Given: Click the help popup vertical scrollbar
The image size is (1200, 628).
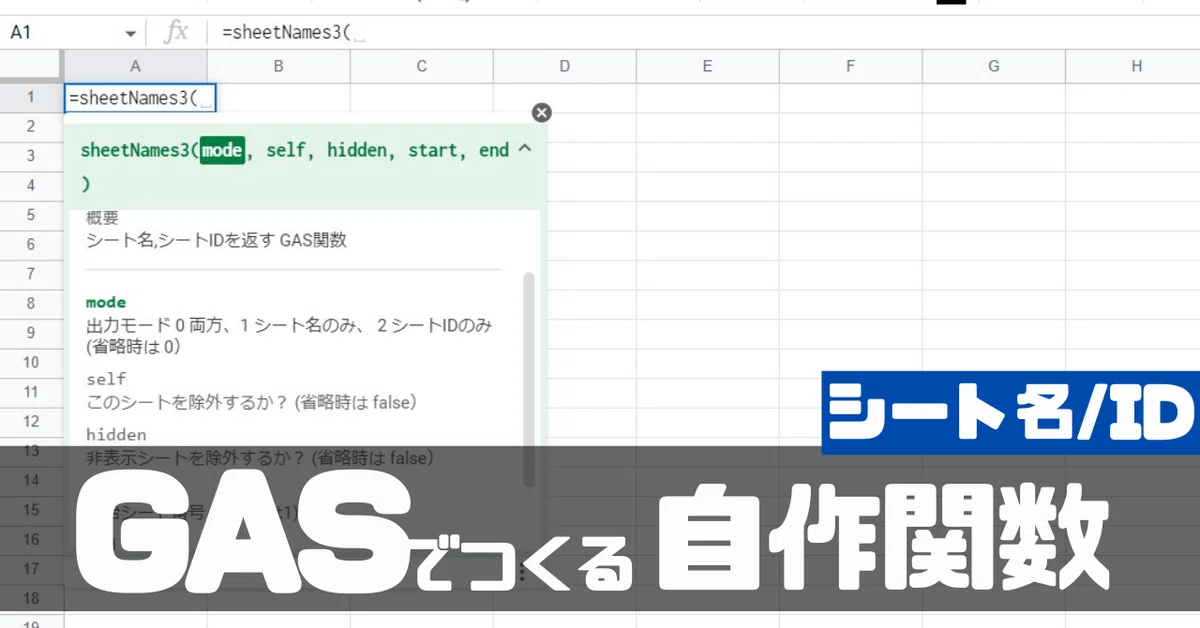Looking at the screenshot, I should (529, 378).
